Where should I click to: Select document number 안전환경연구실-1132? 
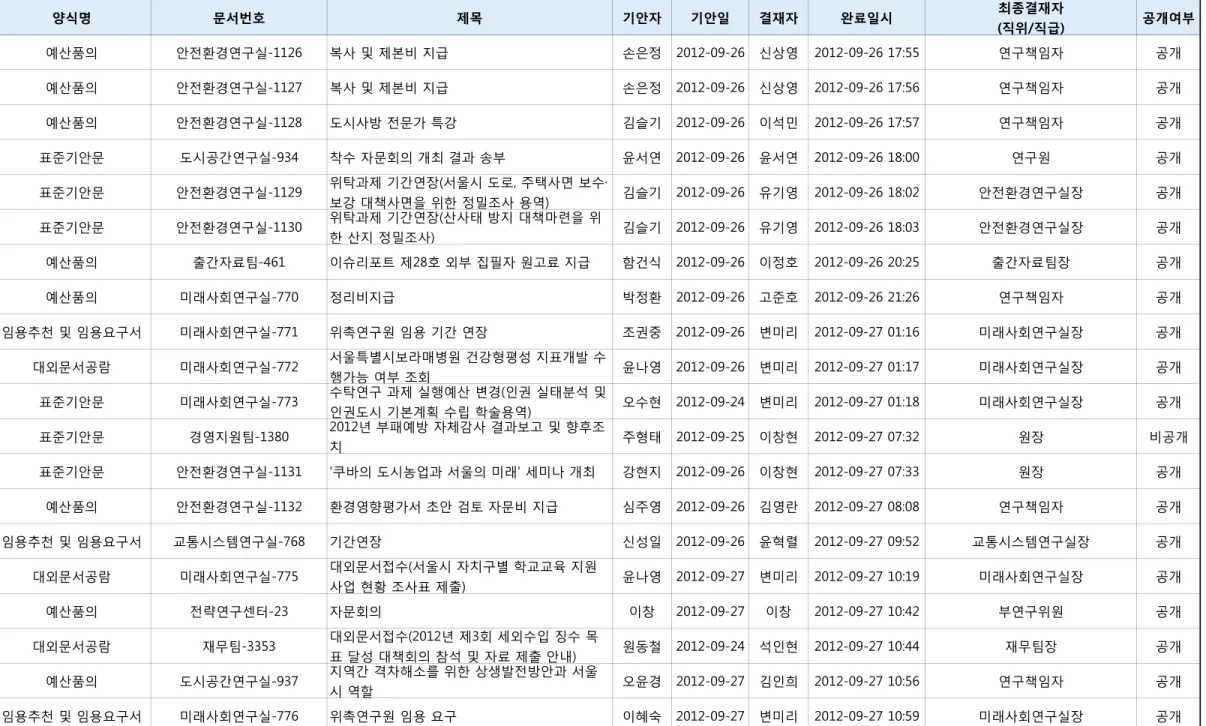pyautogui.click(x=239, y=507)
